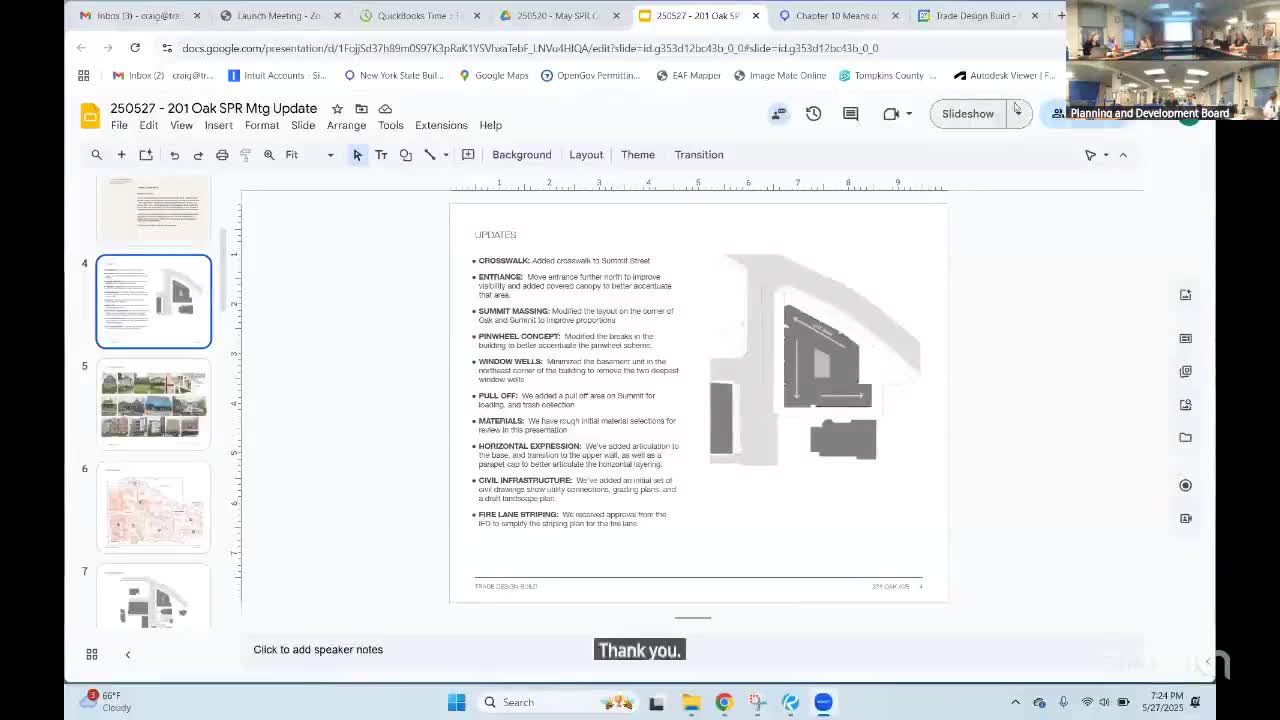The image size is (1280, 720).
Task: Redo the last action
Action: coord(198,155)
